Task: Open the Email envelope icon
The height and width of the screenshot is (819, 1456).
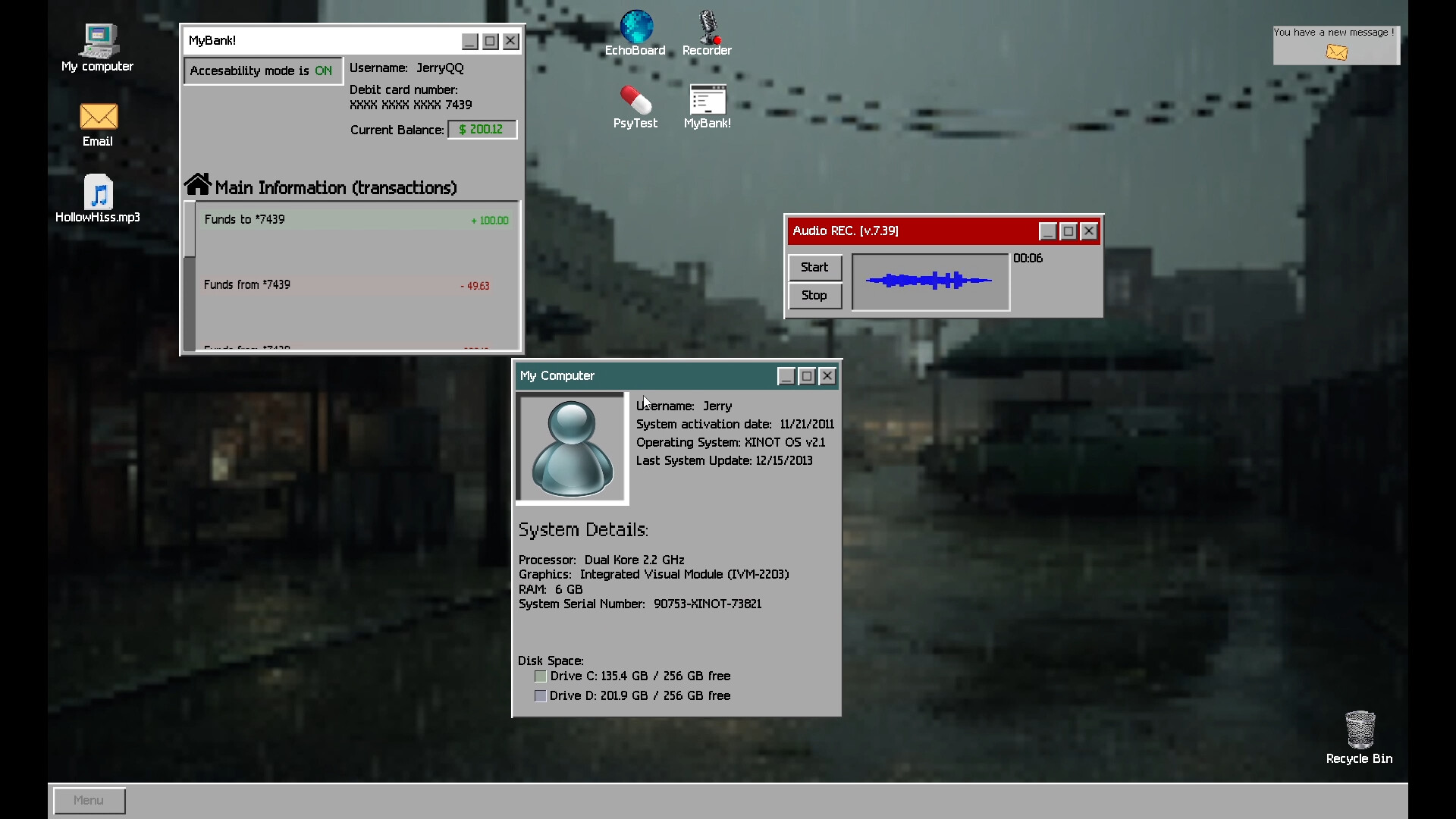Action: click(x=99, y=118)
